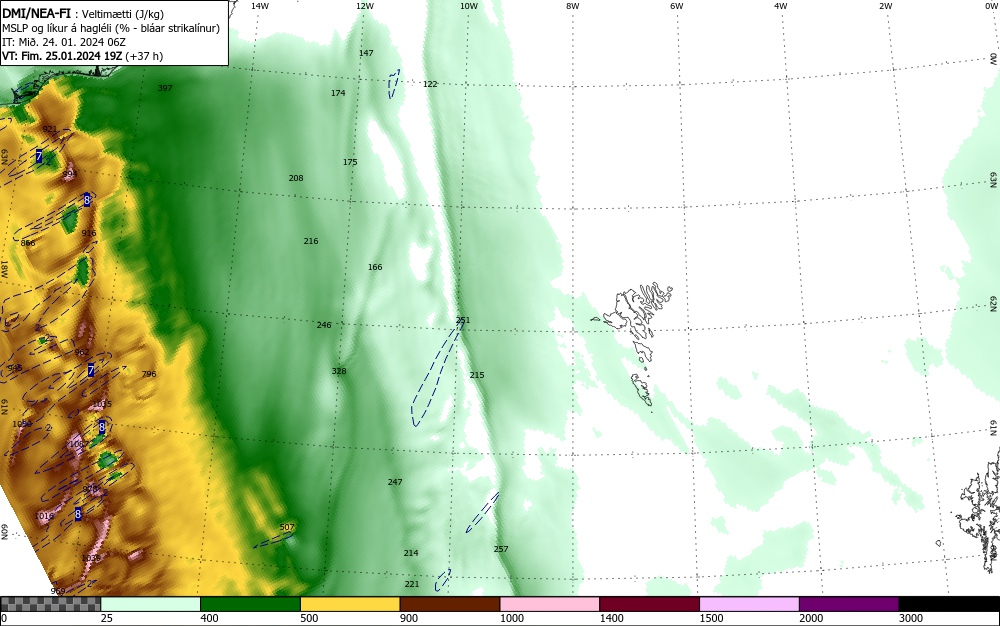Screen dimensions: 1000x626
Task: Select the map value 215
Action: [x=477, y=375]
